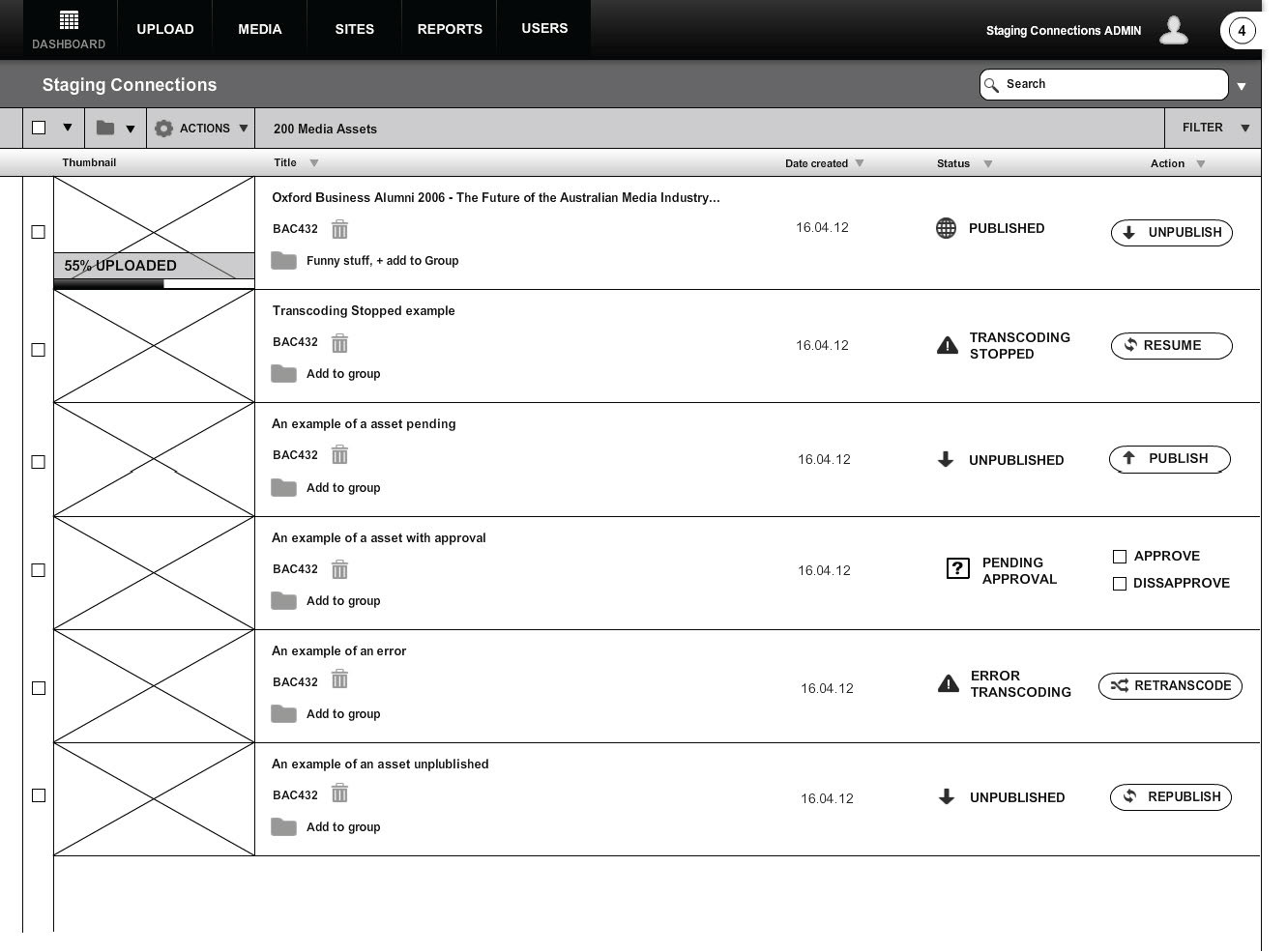1287x952 pixels.
Task: Click down arrow icon of asset pending status
Action: click(x=946, y=460)
